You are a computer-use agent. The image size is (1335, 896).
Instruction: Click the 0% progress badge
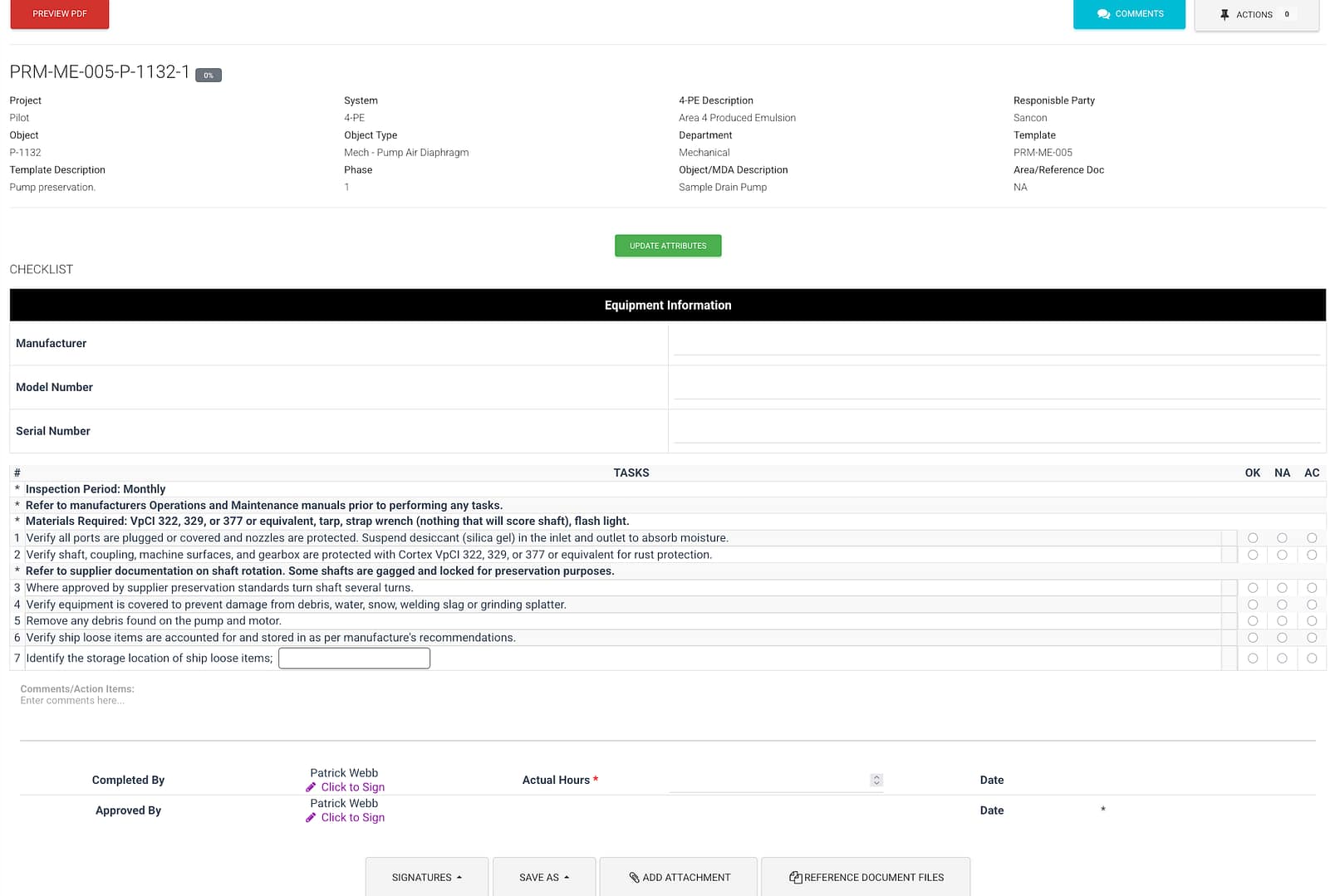(209, 76)
